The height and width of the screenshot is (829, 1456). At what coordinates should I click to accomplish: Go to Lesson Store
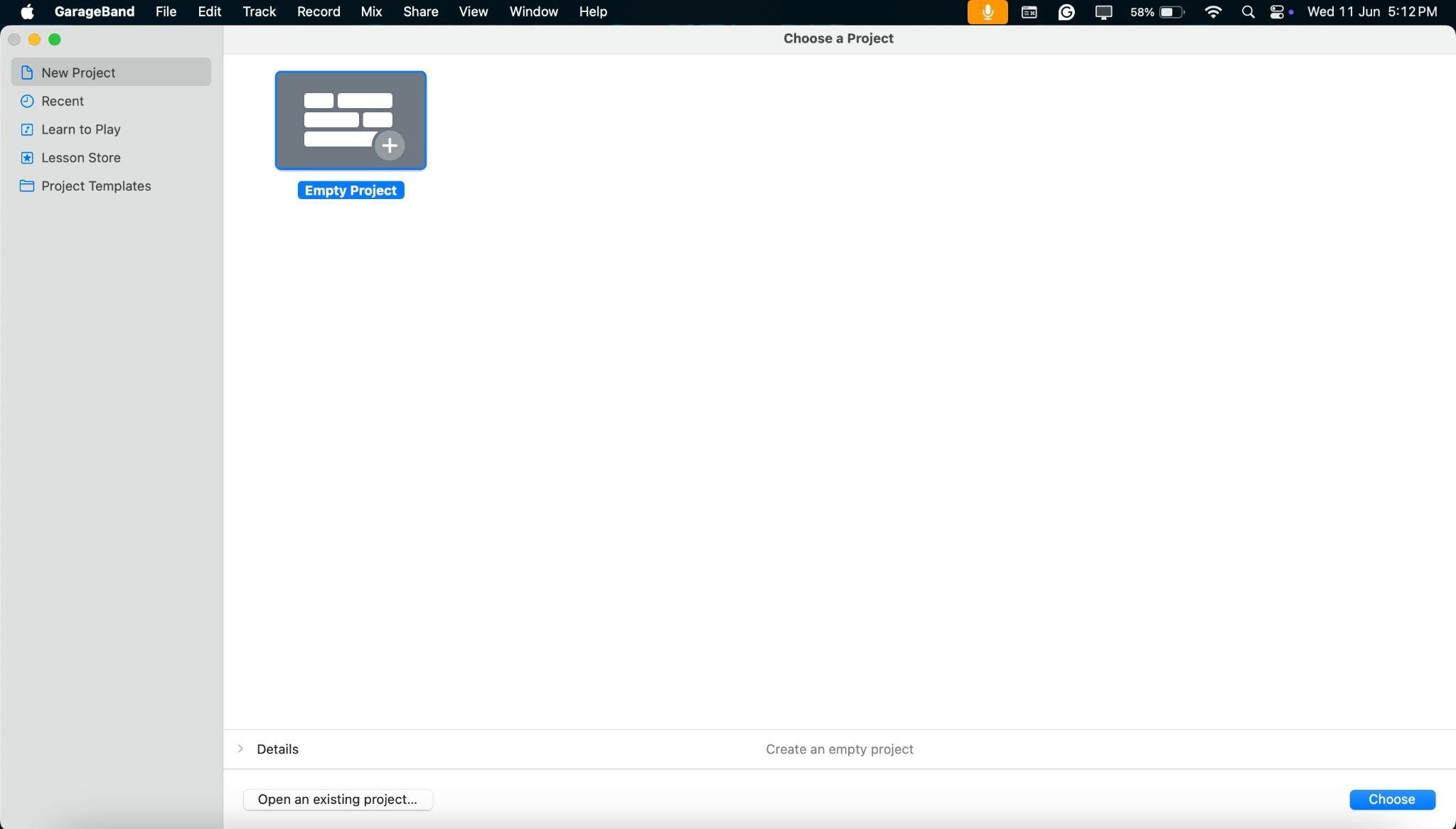pyautogui.click(x=111, y=158)
